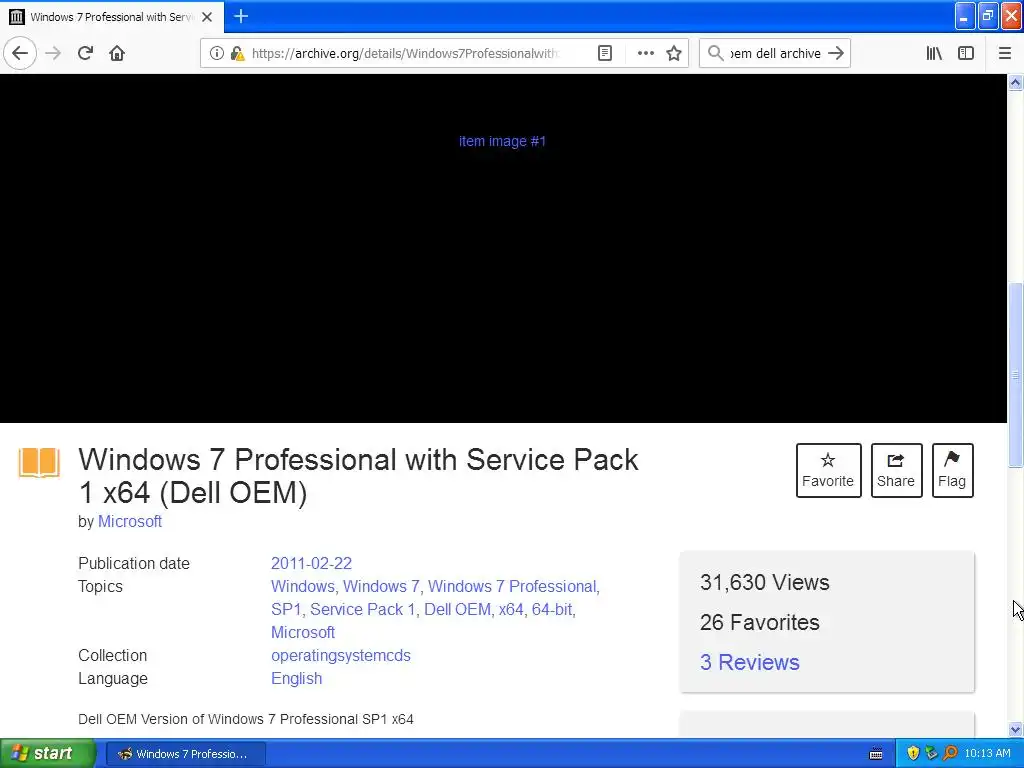Click the vertical scrollbar thumb
This screenshot has height=768, width=1024.
[1015, 375]
